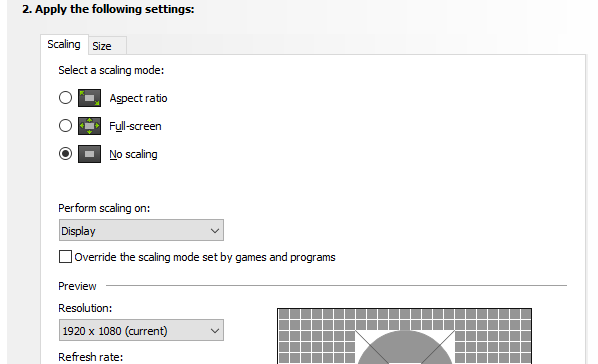Click the Full-screen arrows icon
The height and width of the screenshot is (364, 598).
pyautogui.click(x=89, y=126)
